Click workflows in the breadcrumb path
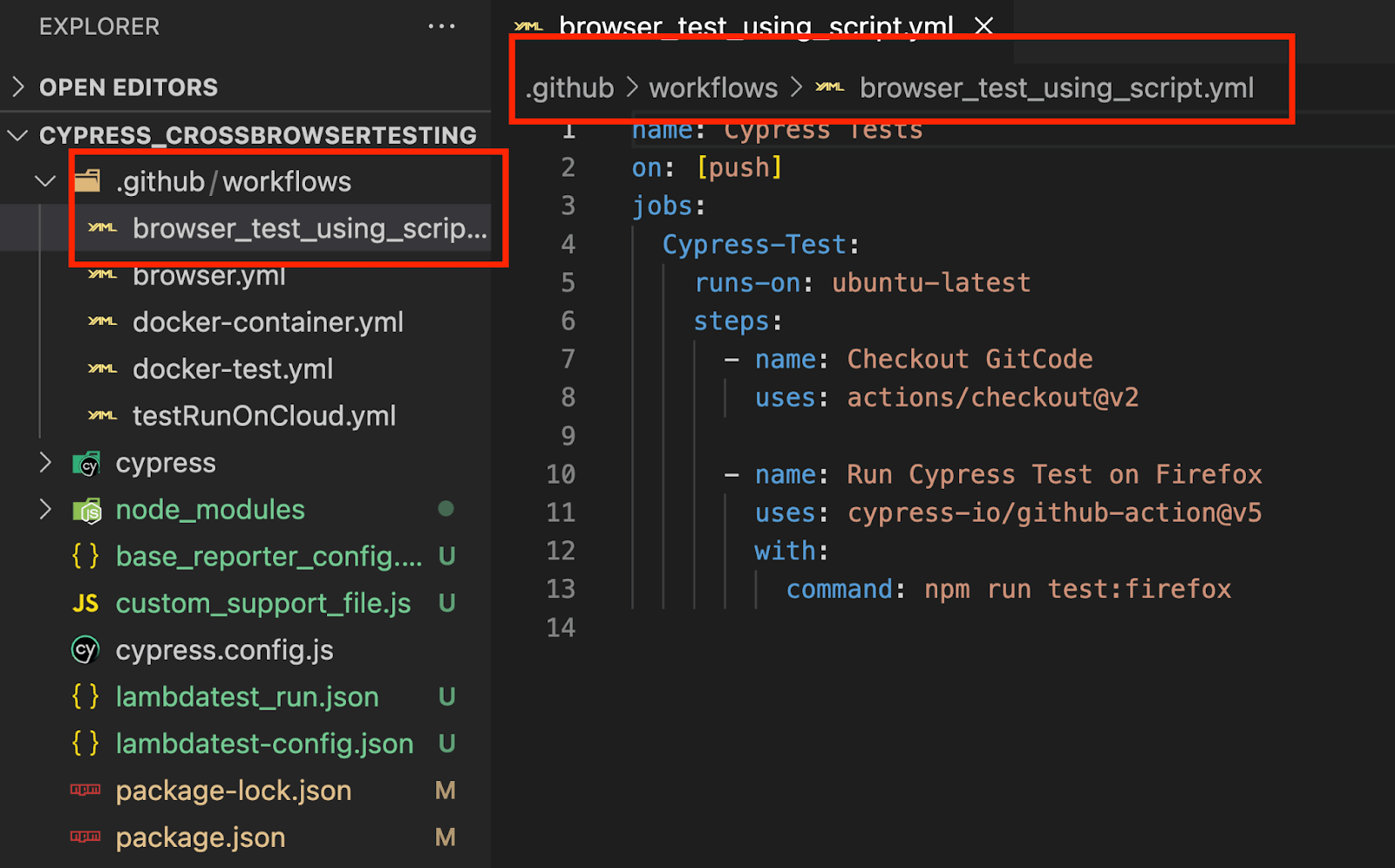 pos(713,88)
